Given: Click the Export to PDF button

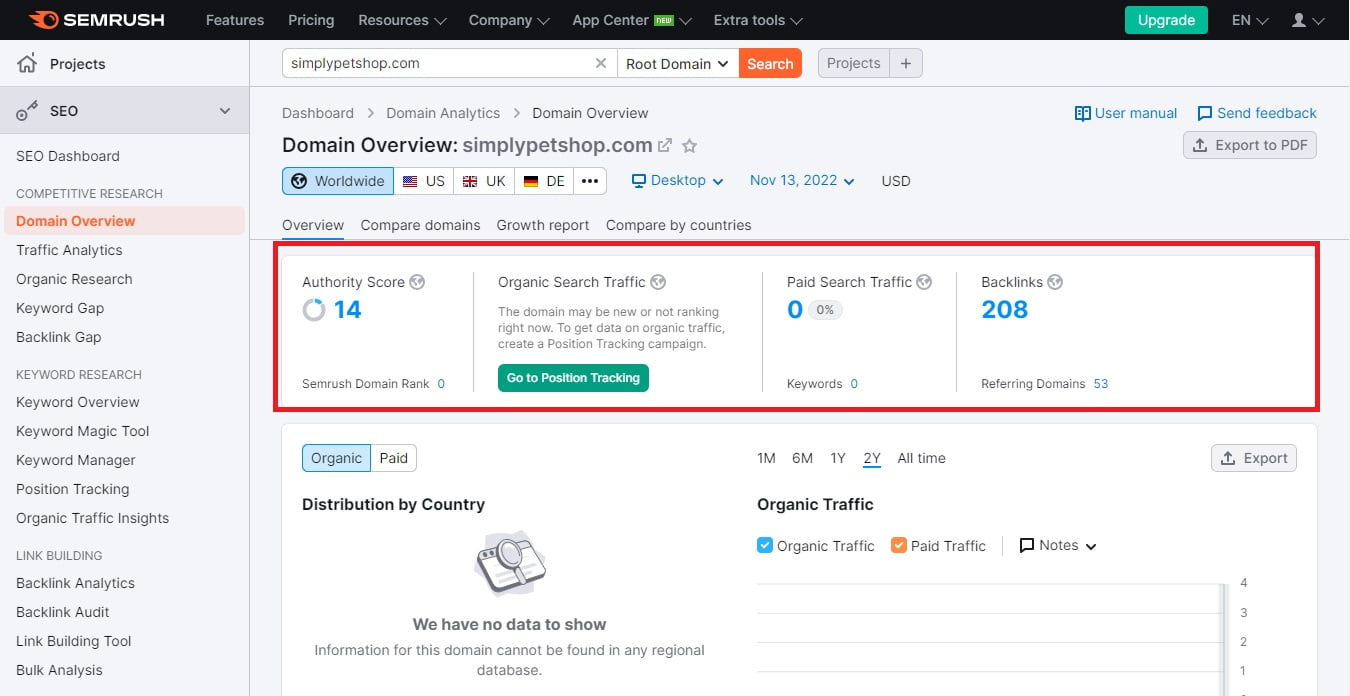Looking at the screenshot, I should [1250, 145].
